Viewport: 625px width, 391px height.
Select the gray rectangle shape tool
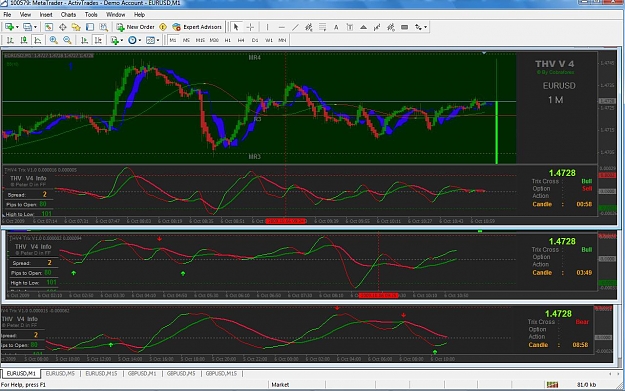[404, 27]
